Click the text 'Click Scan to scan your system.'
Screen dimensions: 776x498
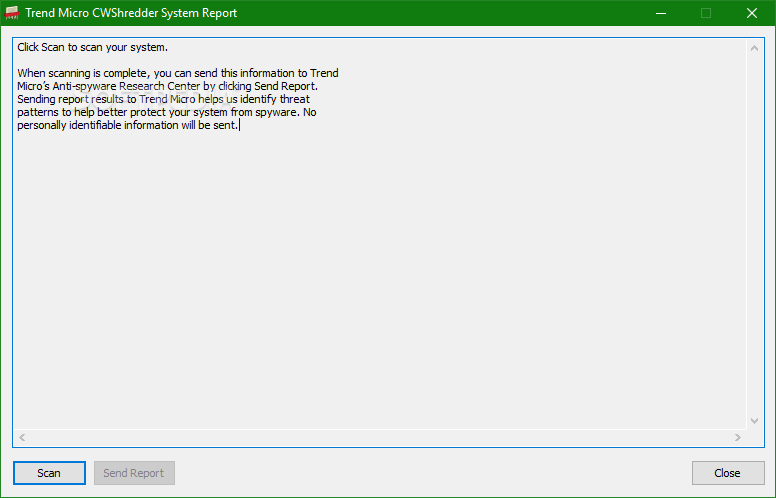[x=93, y=47]
